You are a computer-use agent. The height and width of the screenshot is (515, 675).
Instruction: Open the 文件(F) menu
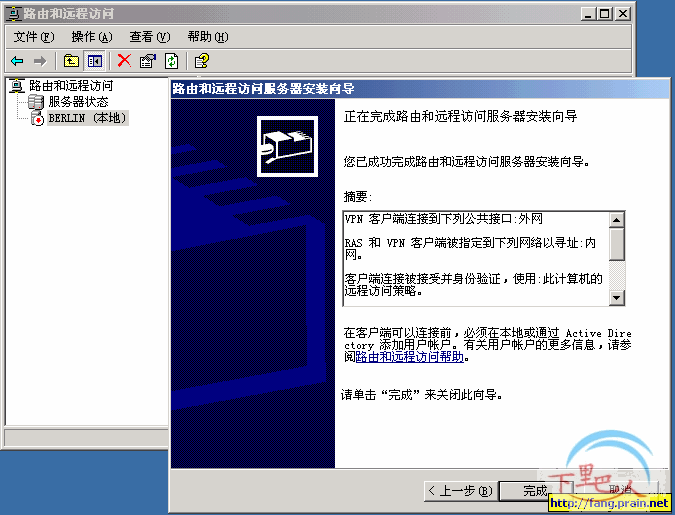[33, 37]
